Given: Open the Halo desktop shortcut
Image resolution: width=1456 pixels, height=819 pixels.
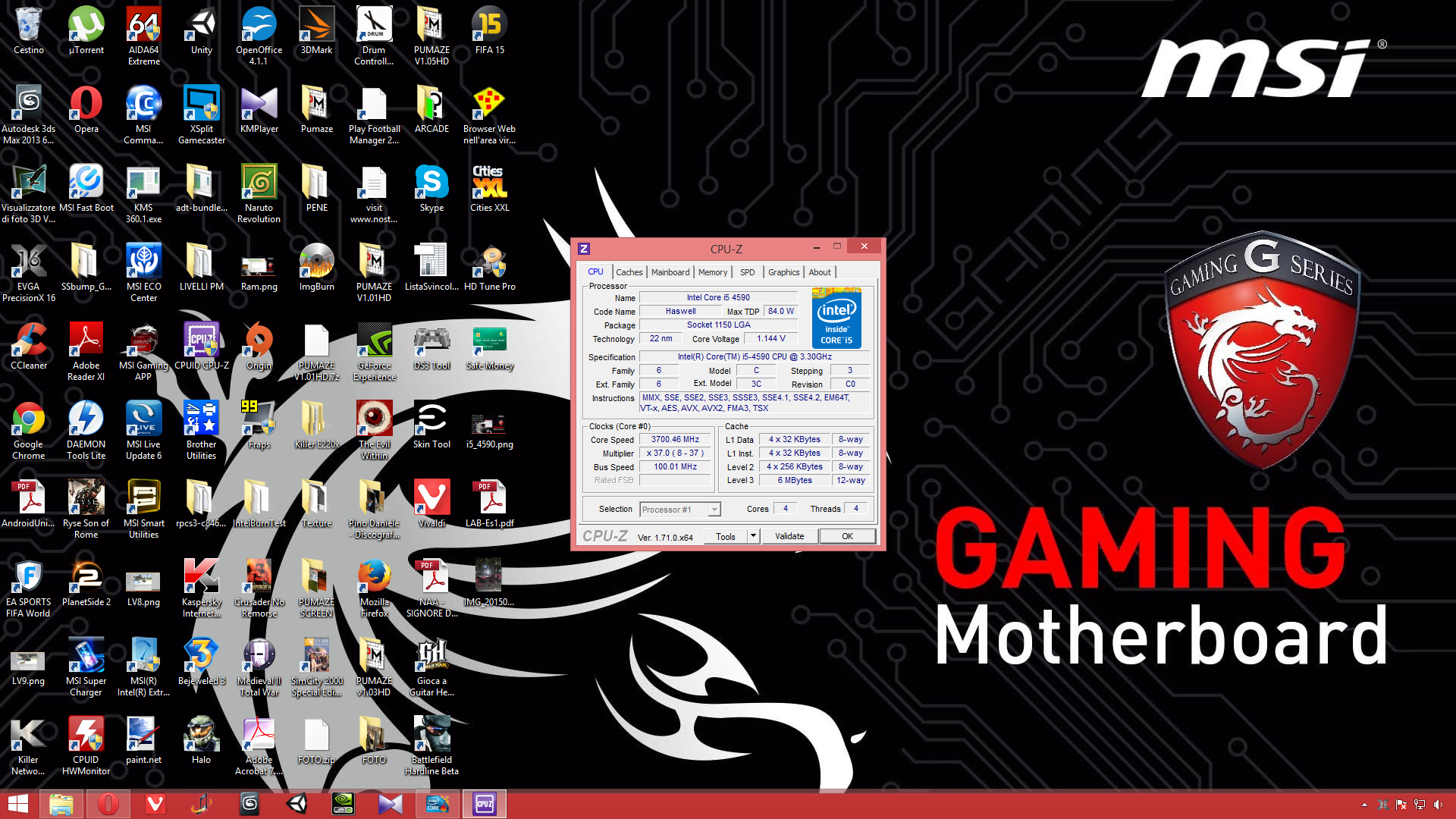Looking at the screenshot, I should pos(201,740).
